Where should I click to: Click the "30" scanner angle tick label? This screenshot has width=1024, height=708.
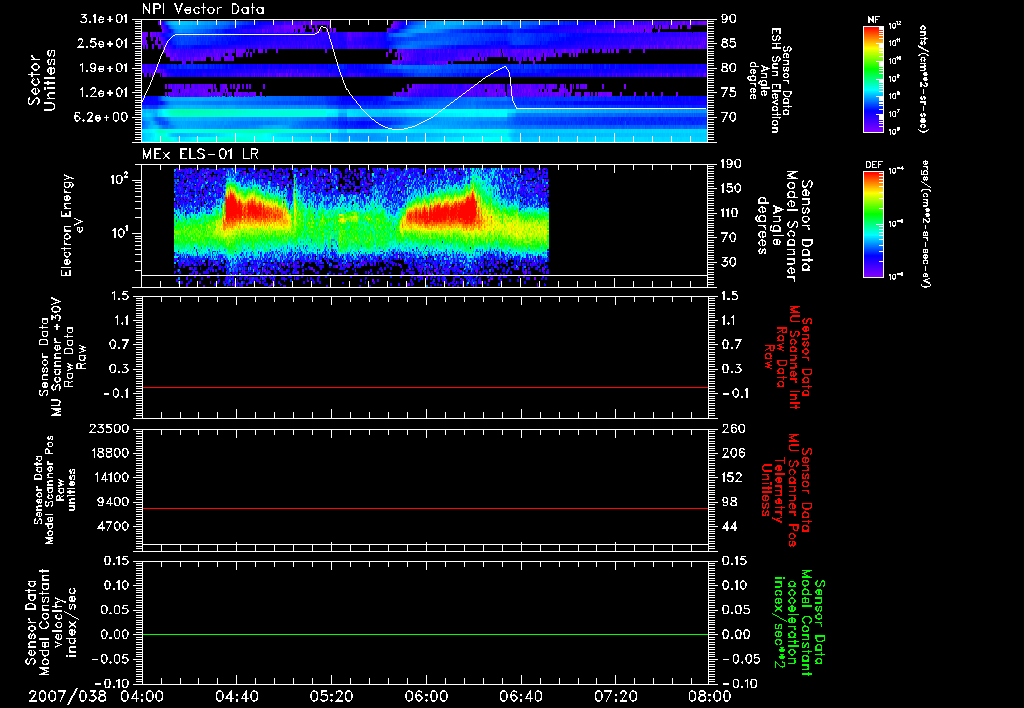pyautogui.click(x=729, y=262)
